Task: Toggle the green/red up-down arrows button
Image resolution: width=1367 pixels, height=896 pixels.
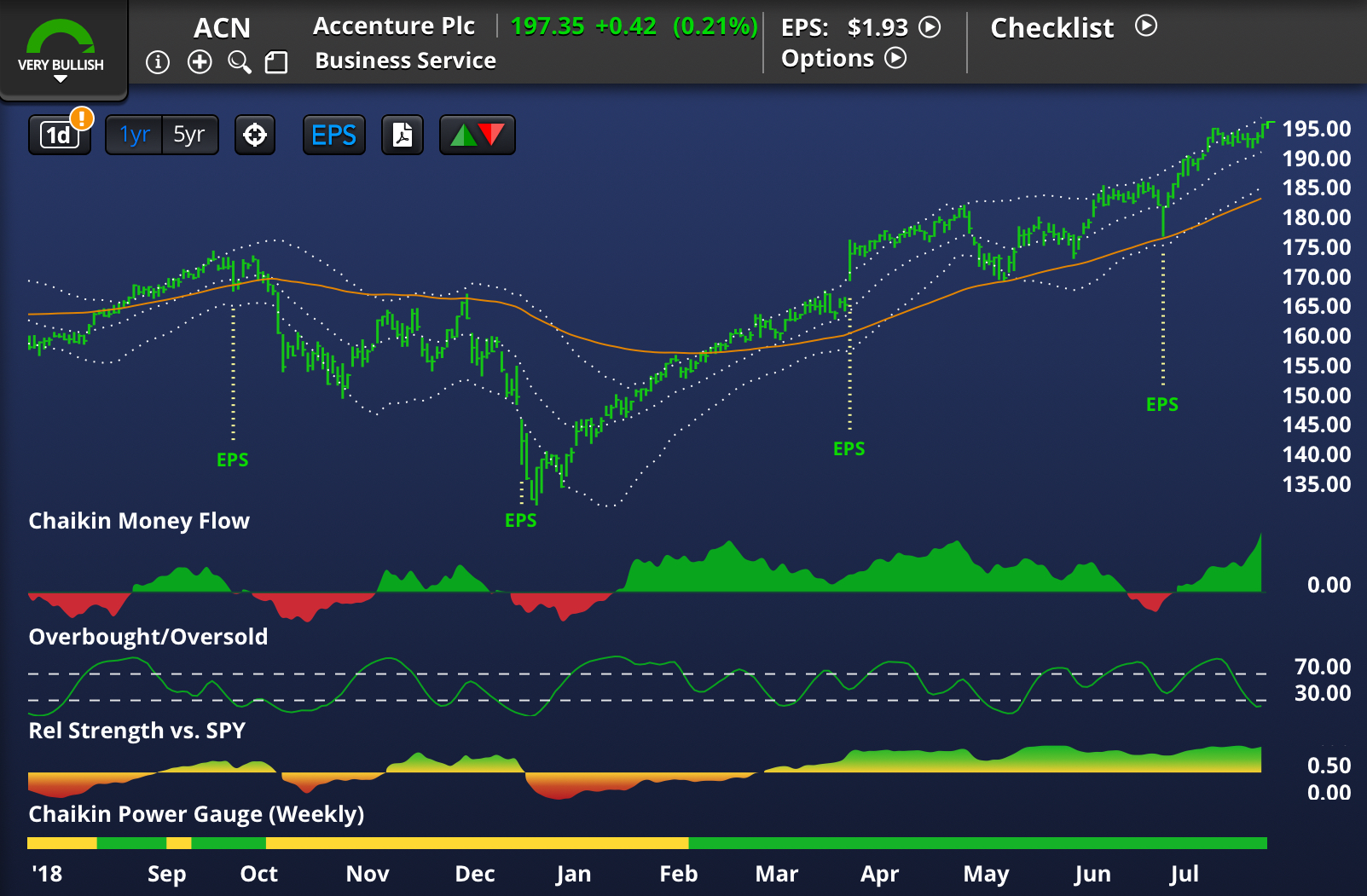Action: 478,135
